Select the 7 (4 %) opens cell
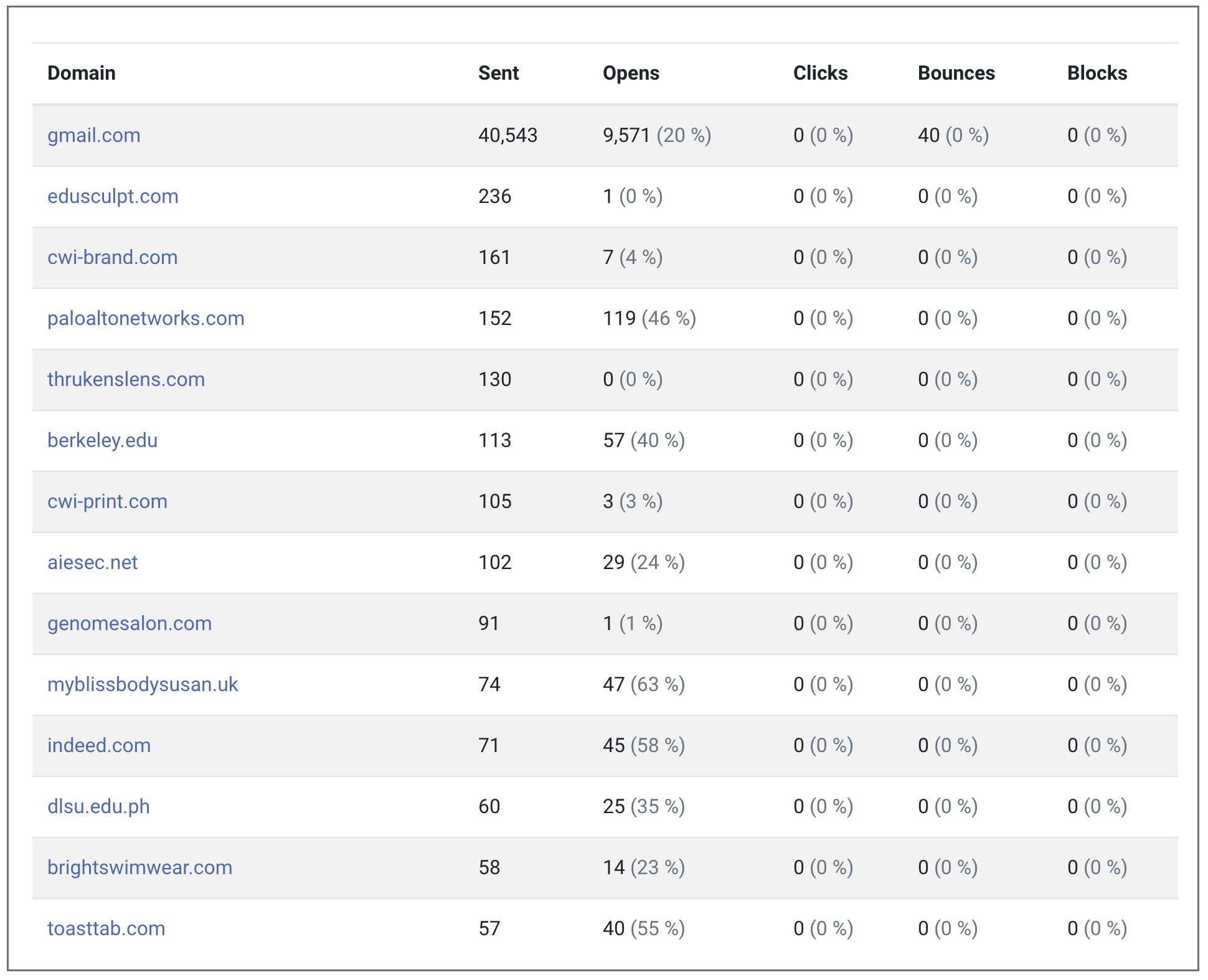 pyautogui.click(x=633, y=257)
